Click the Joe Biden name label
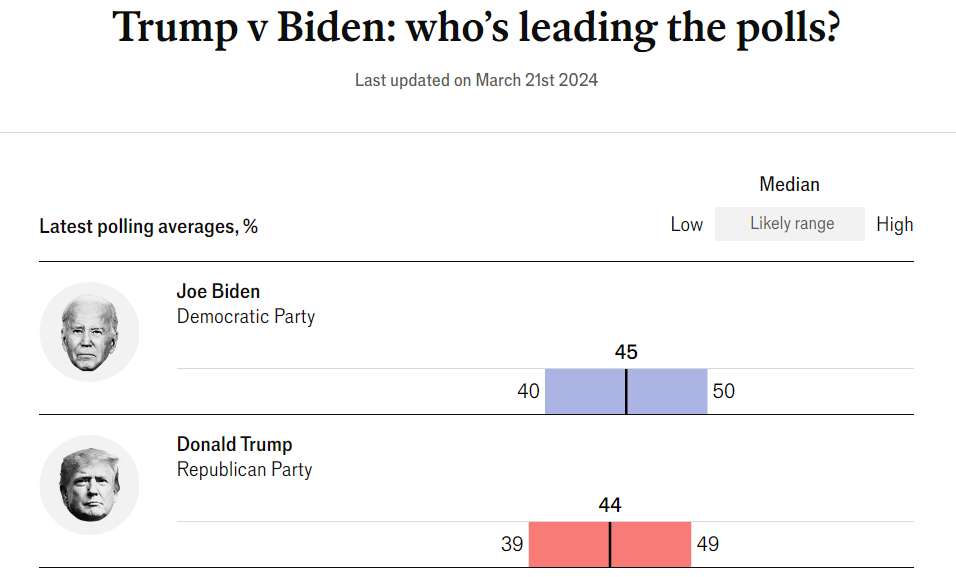Screen dimensions: 956x577 (218, 292)
